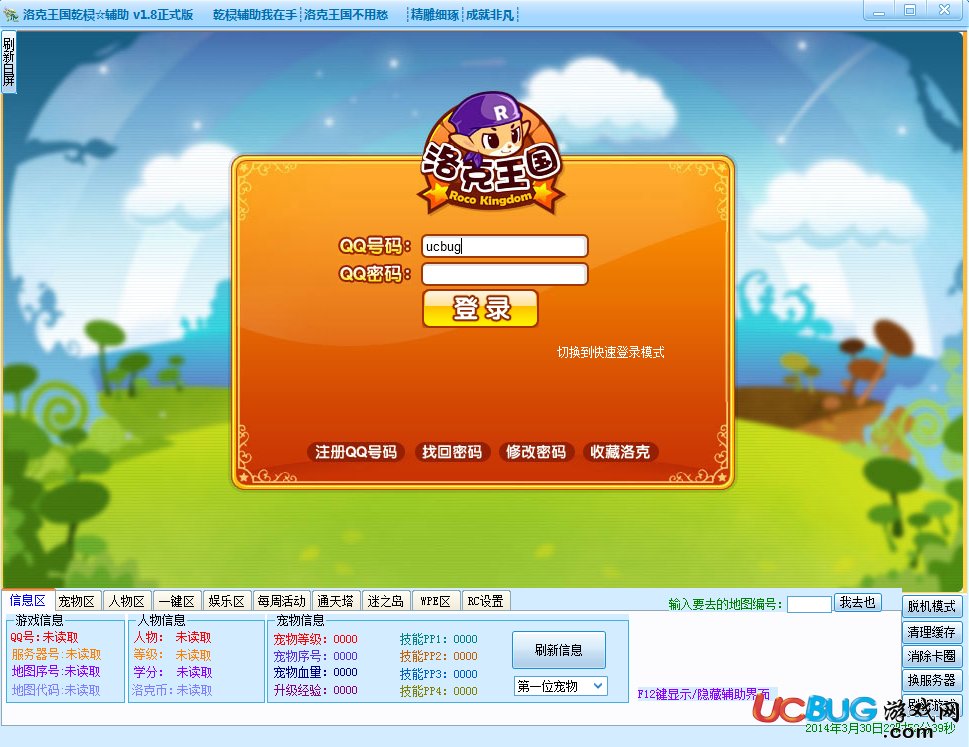Click the 洛克币:未读取 text
Screen dimensions: 969x747
point(172,690)
